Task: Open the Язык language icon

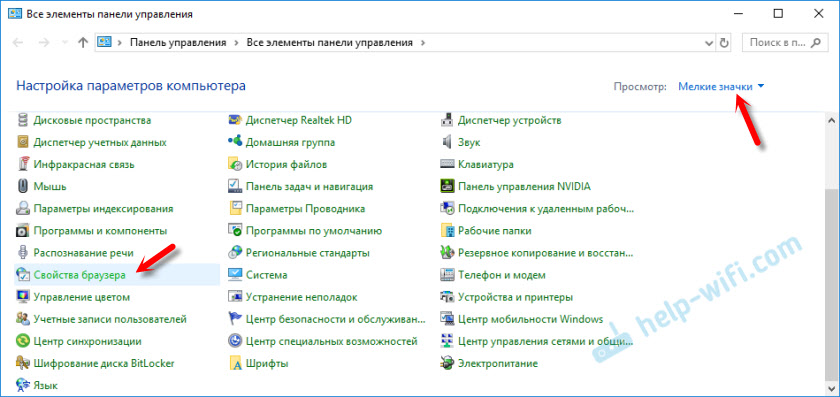Action: click(22, 385)
